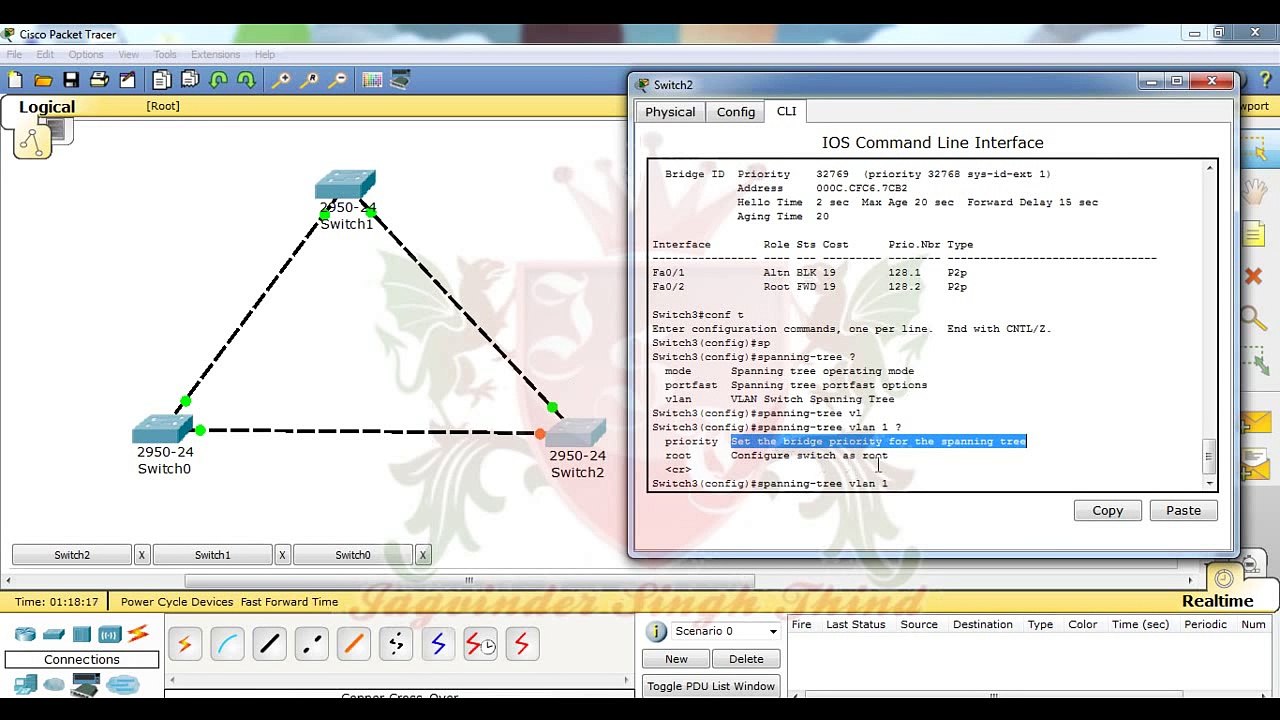Select the CLI tab in Switch2
This screenshot has height=720, width=1280.
click(787, 111)
